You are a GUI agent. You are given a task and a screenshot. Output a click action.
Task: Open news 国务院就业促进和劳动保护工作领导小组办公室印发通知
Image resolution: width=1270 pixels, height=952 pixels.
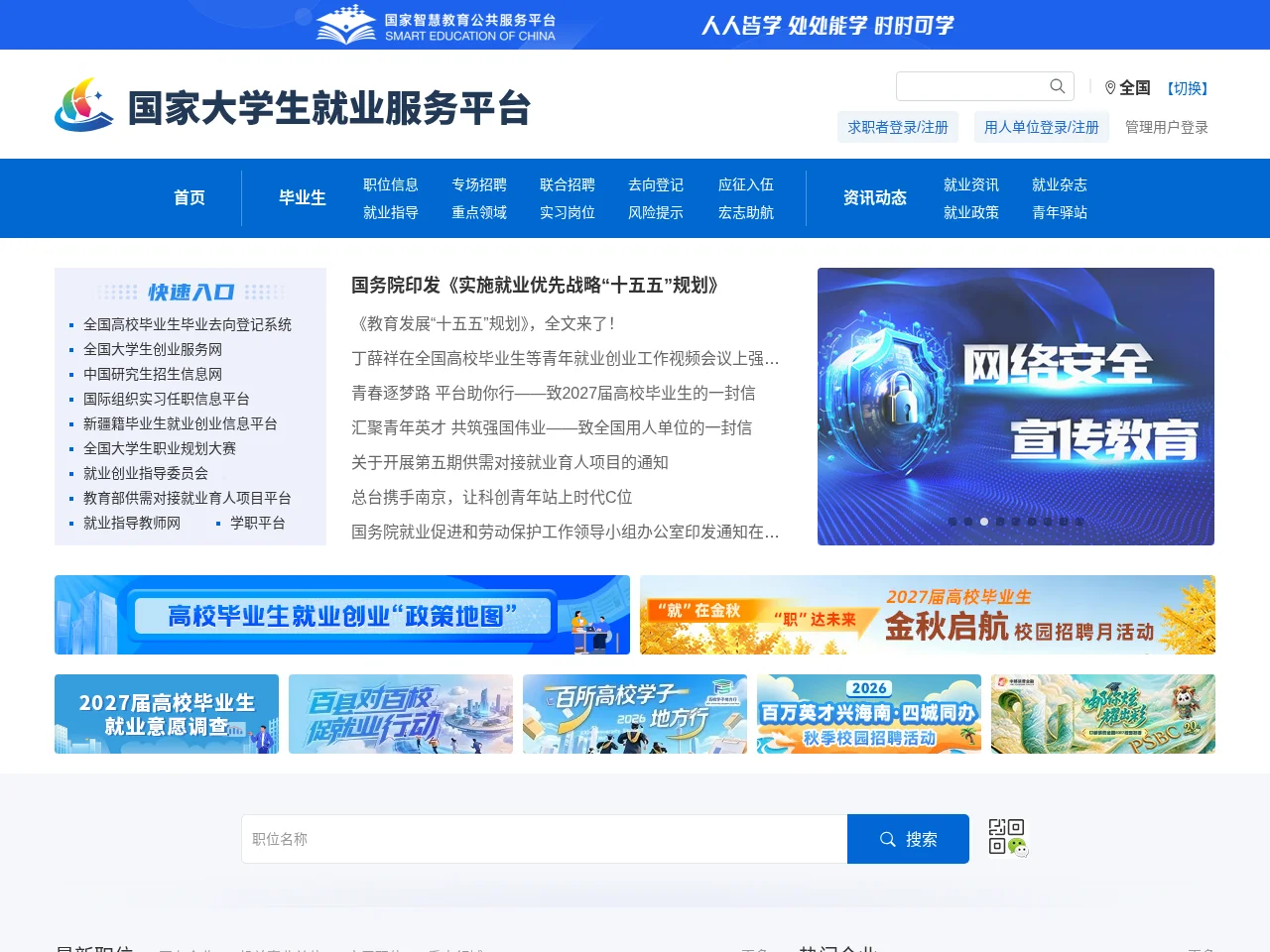click(566, 532)
